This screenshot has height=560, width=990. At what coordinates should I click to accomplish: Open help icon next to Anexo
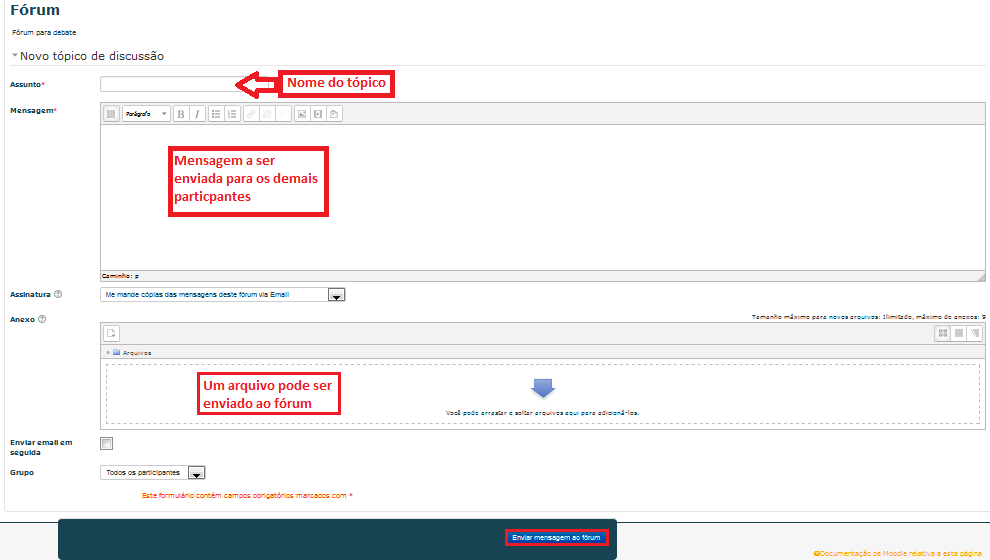42,320
